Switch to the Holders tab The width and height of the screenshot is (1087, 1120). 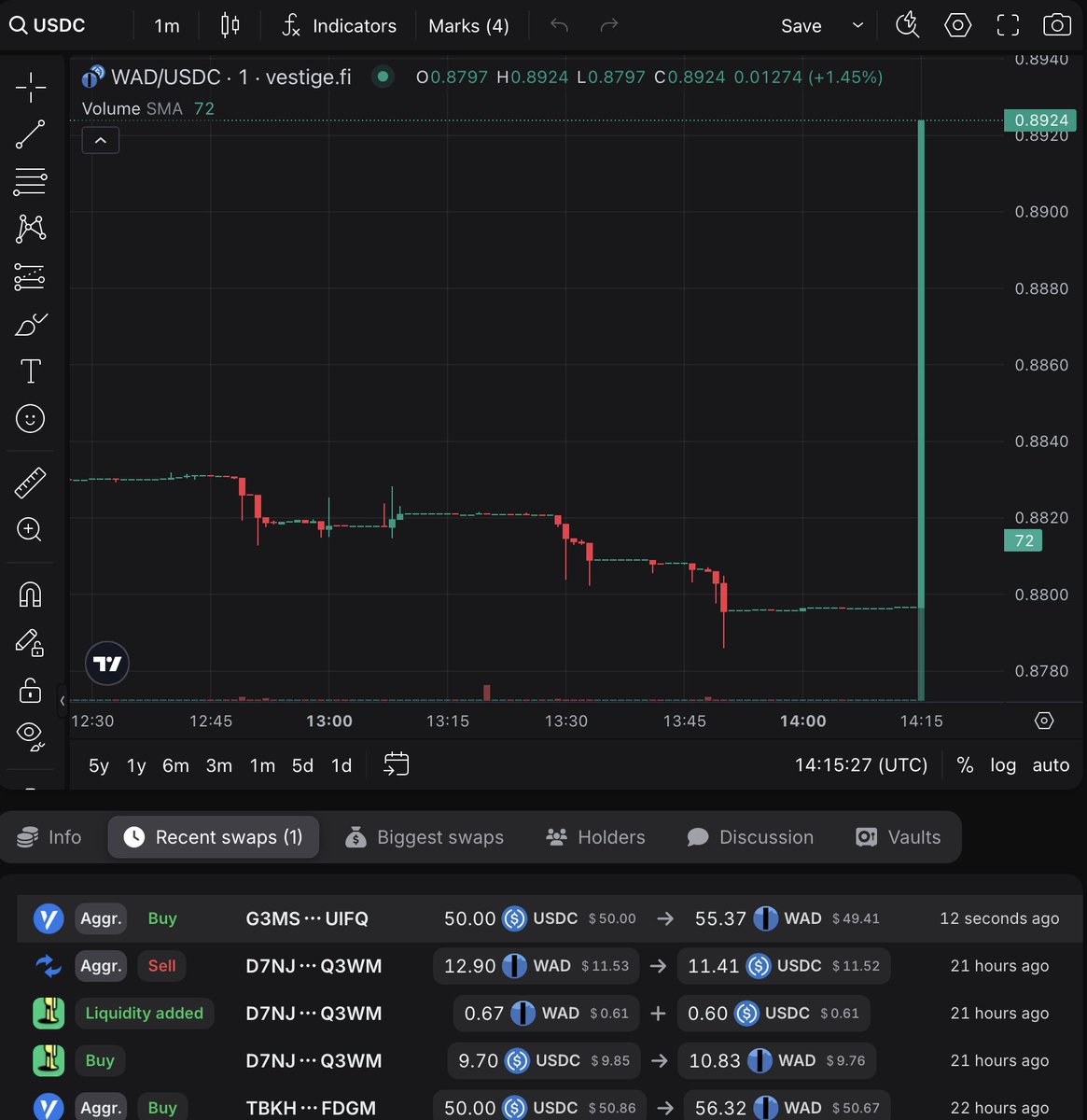[x=595, y=837]
